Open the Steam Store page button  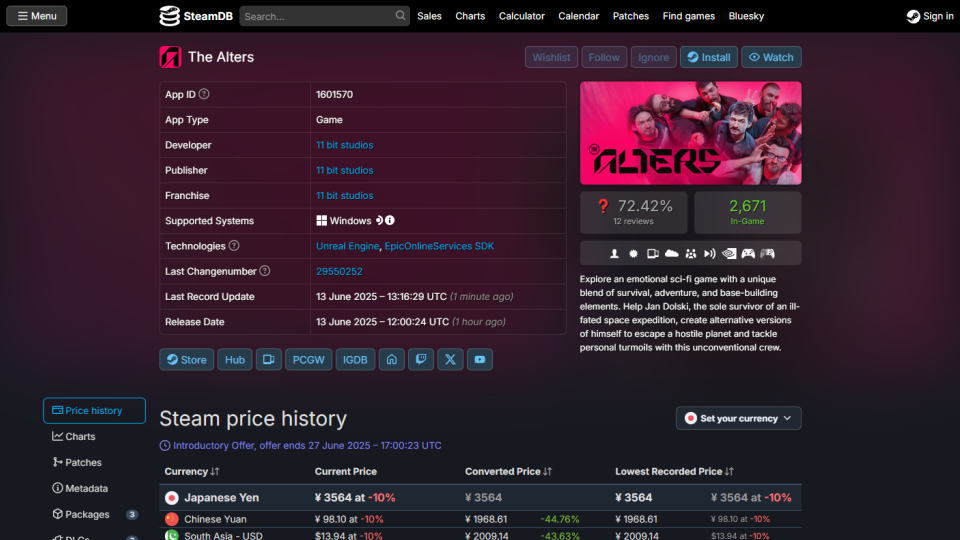click(187, 359)
